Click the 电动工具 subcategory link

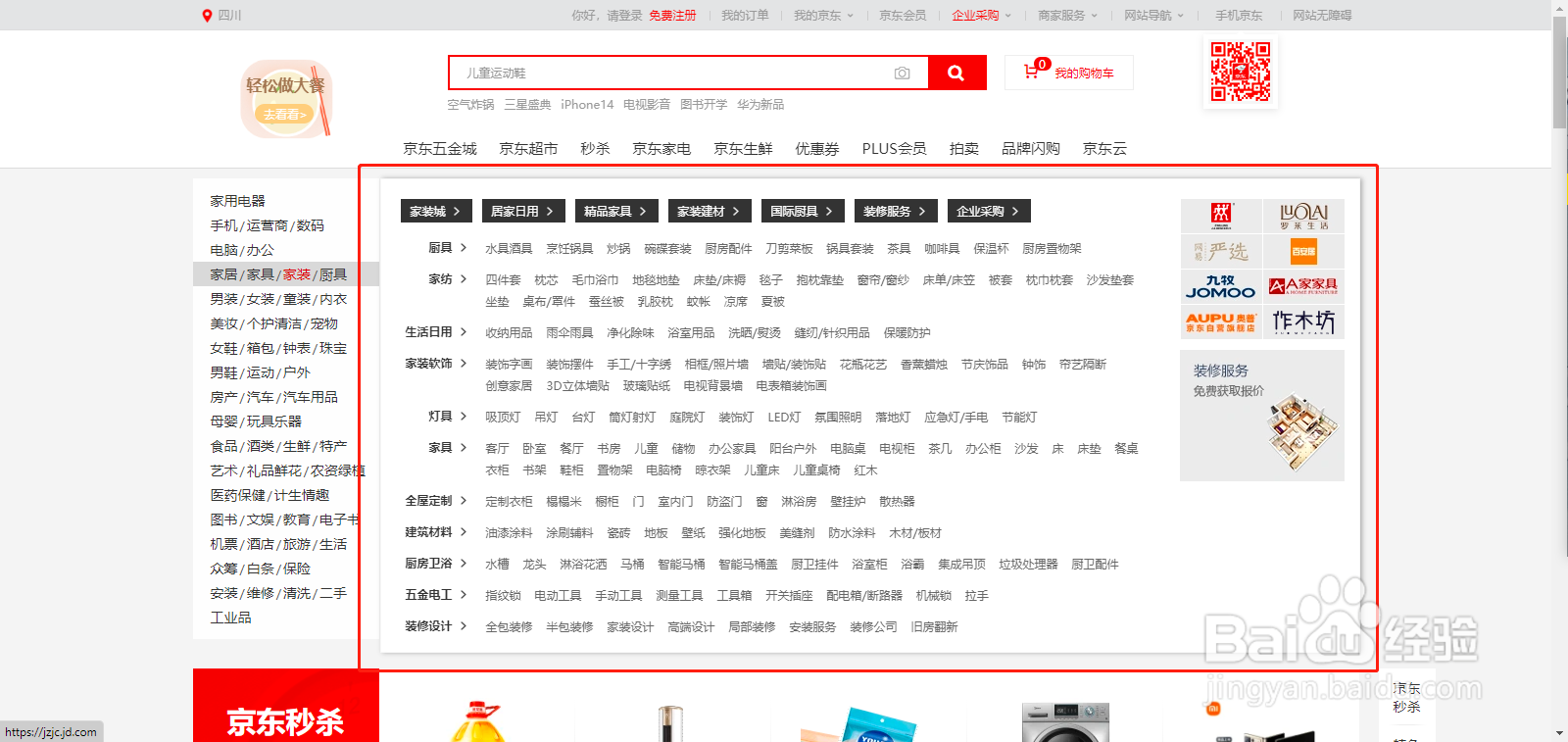pos(558,596)
